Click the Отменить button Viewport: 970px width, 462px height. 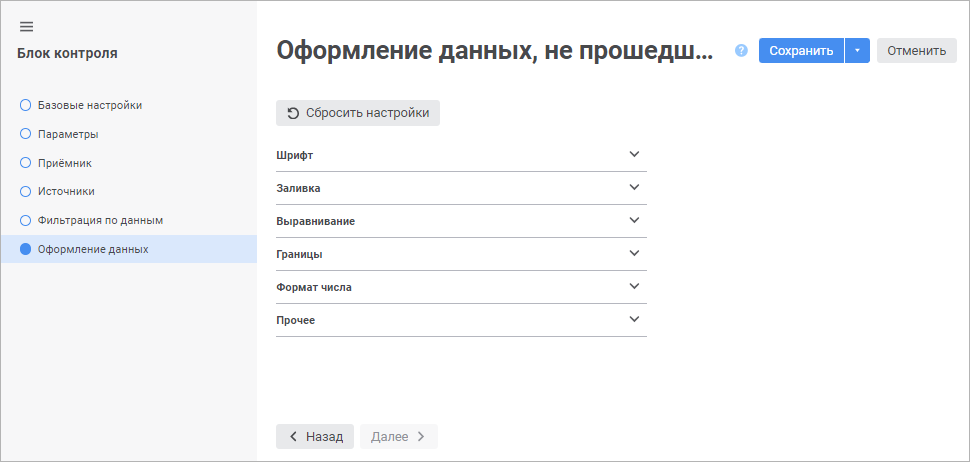click(916, 51)
